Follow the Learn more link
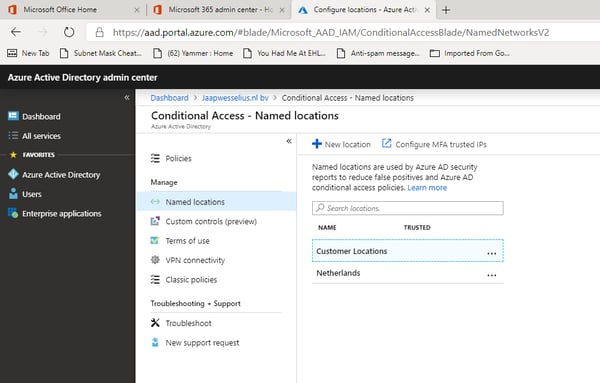This screenshot has height=383, width=600. click(427, 187)
